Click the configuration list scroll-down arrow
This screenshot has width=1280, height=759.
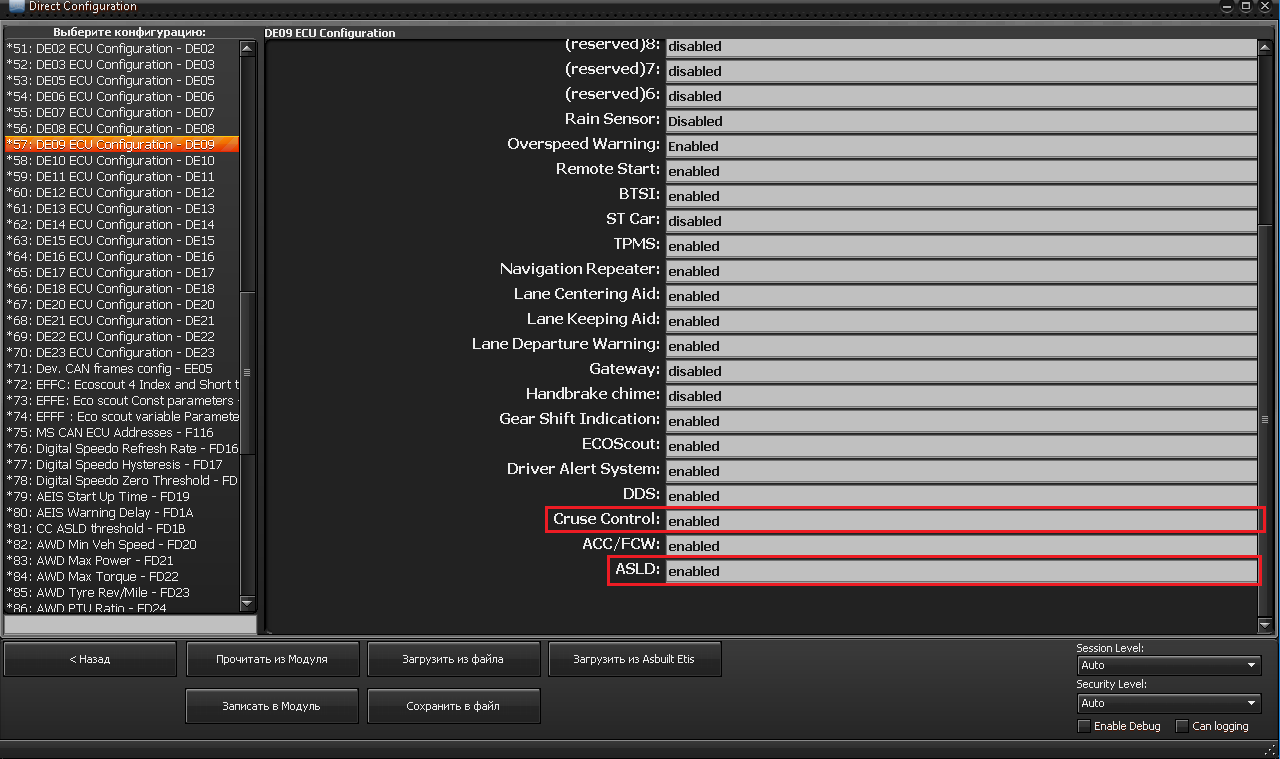coord(248,603)
